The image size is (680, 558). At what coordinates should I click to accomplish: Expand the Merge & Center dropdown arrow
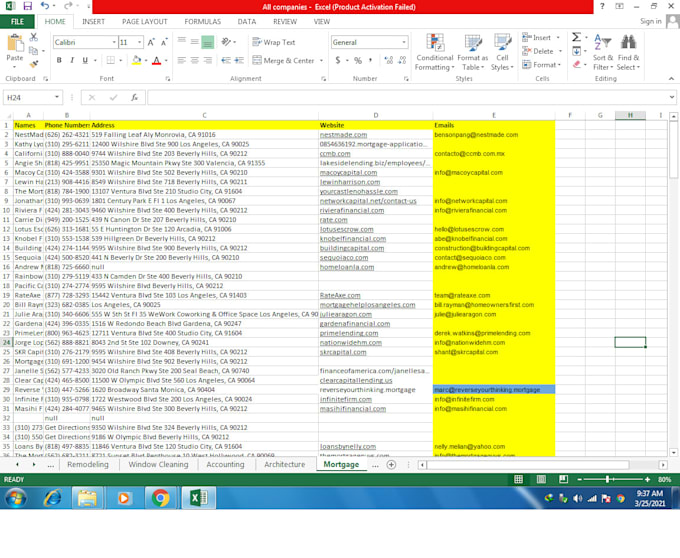point(321,61)
